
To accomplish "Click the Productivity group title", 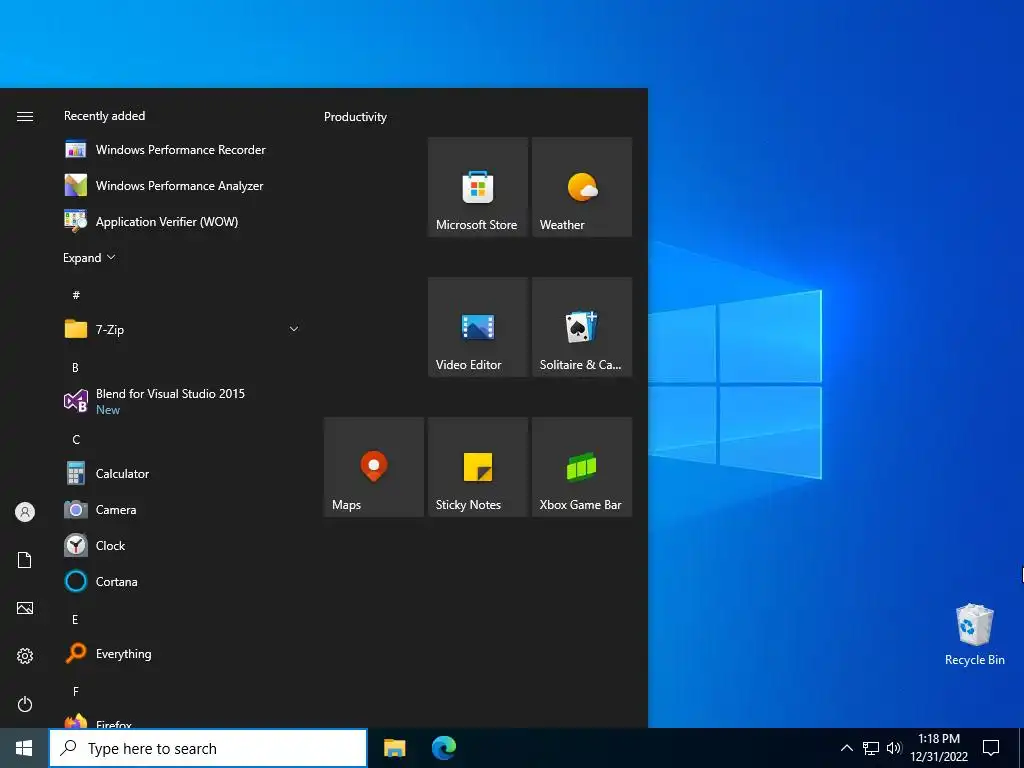I will coord(355,117).
